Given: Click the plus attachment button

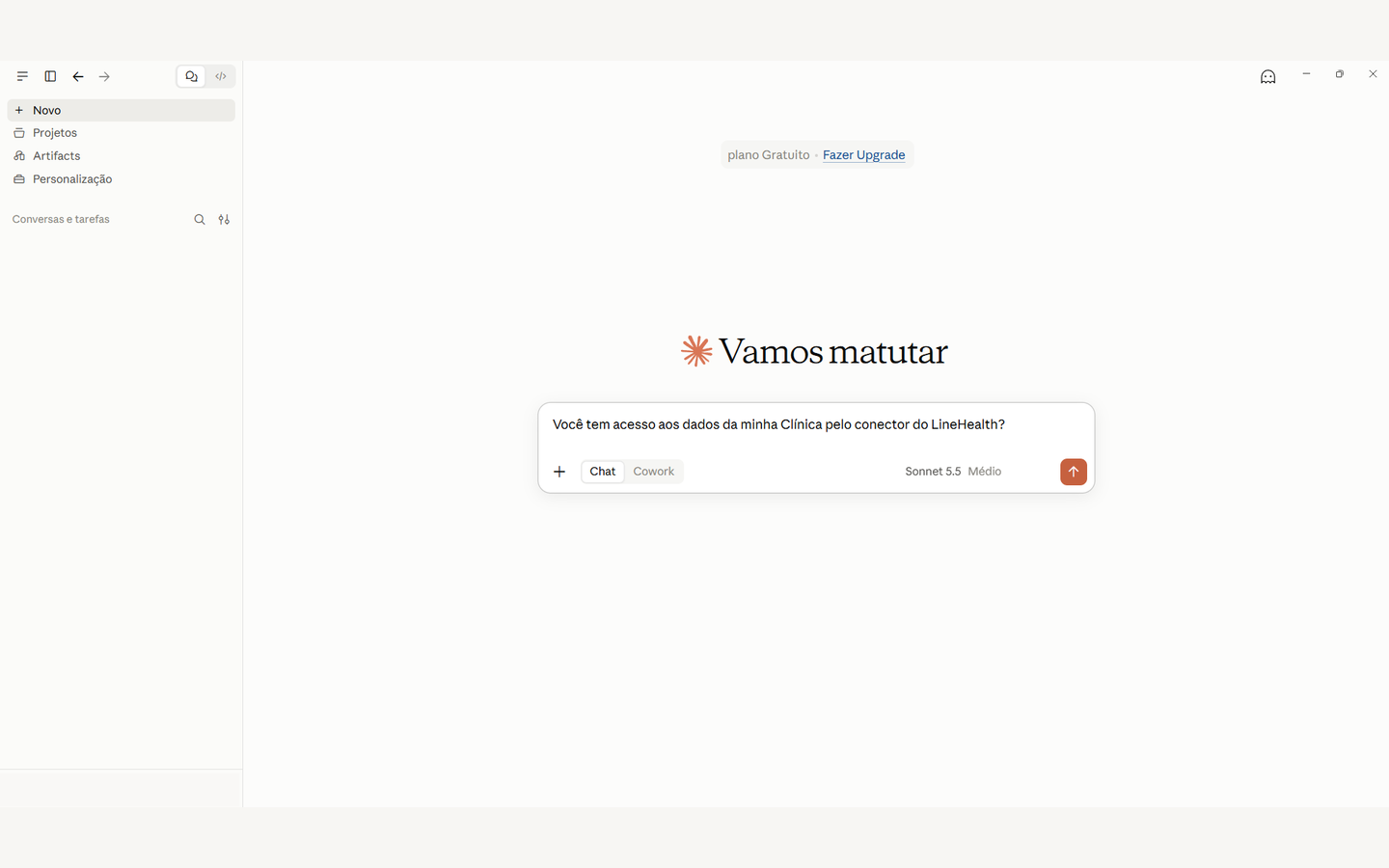Looking at the screenshot, I should tap(559, 472).
